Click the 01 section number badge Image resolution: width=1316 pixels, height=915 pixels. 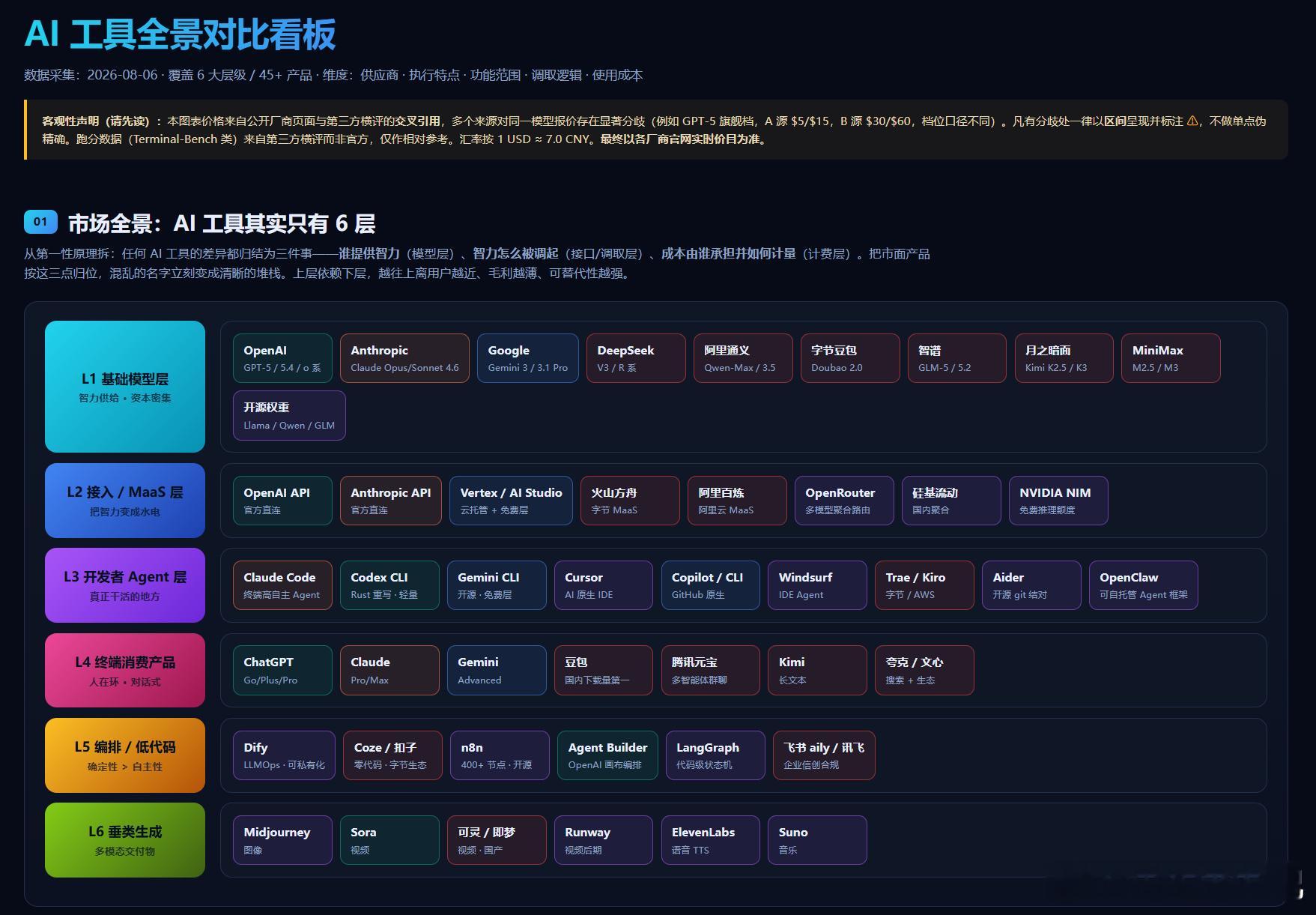click(40, 222)
